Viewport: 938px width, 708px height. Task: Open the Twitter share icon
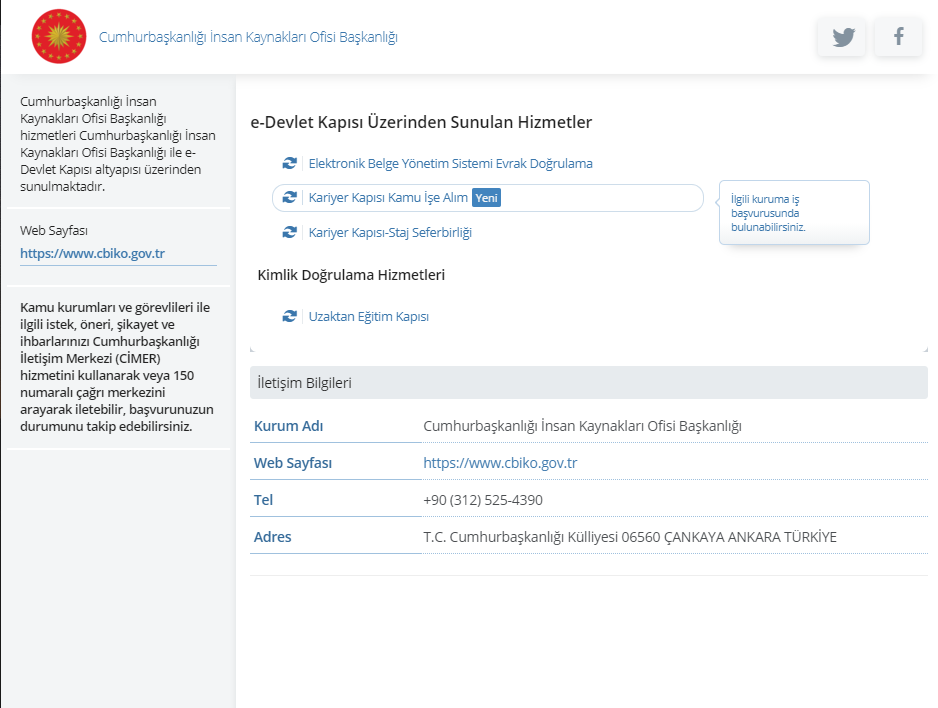(x=842, y=37)
